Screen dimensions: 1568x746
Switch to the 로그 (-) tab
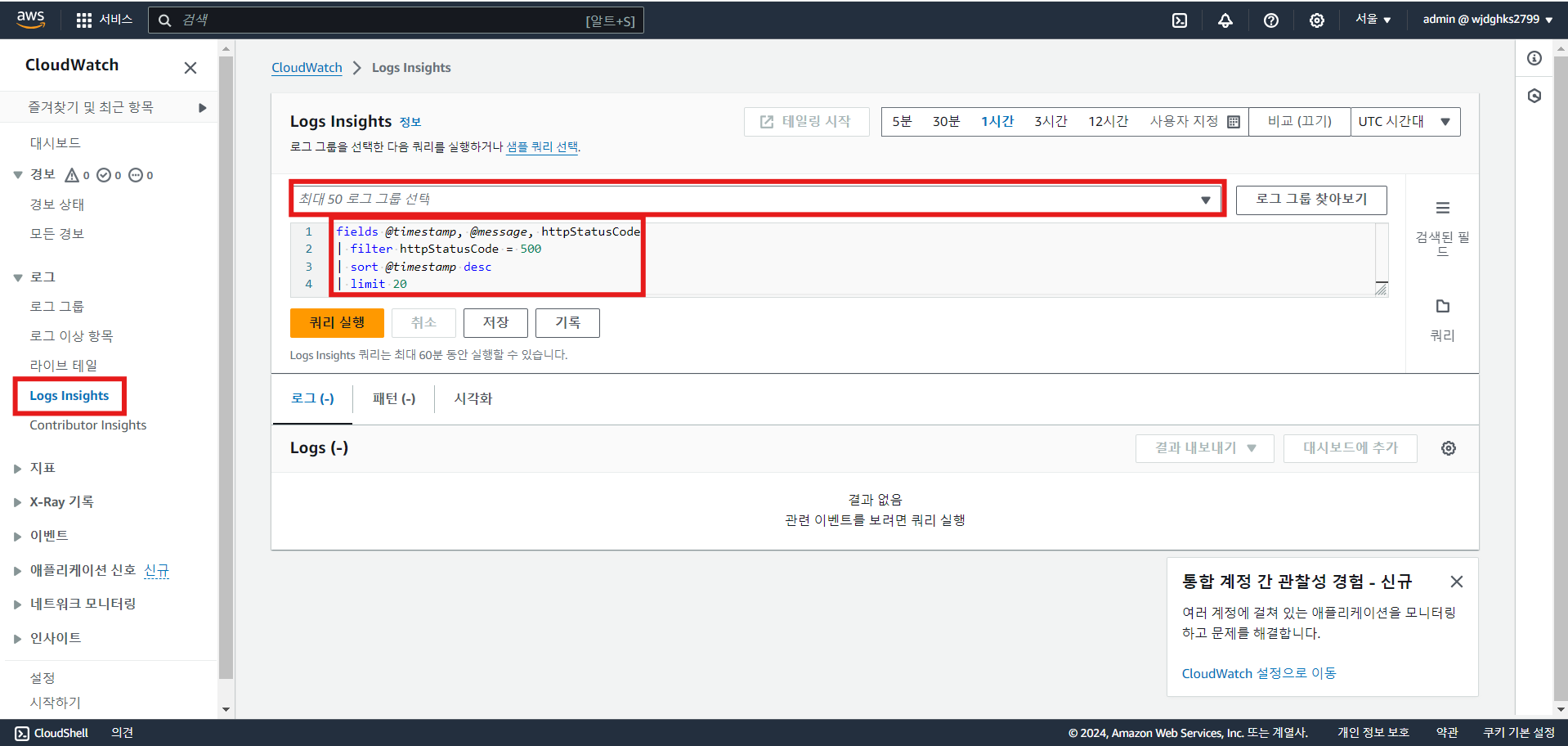tap(312, 398)
